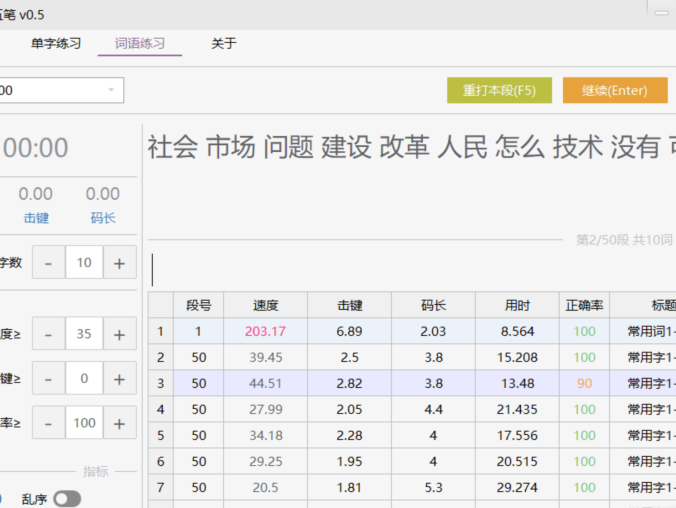Image resolution: width=676 pixels, height=508 pixels.
Task: Select row number 3 header
Action: click(161, 383)
